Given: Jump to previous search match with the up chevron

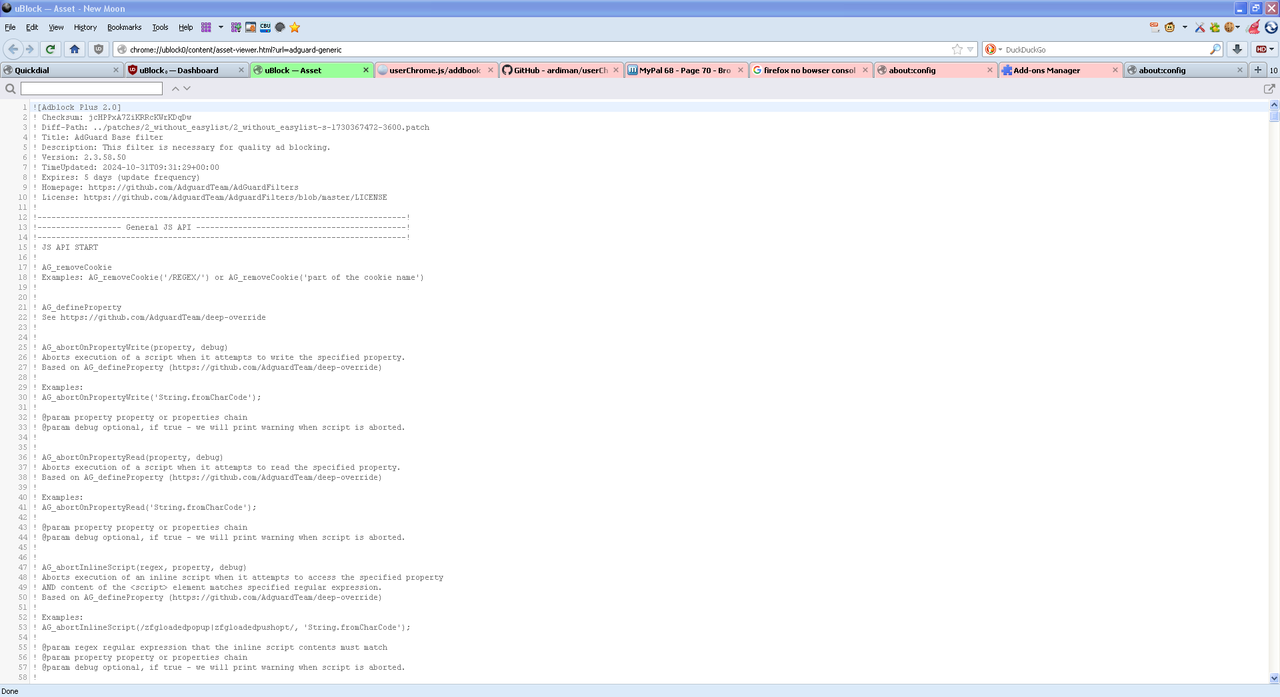Looking at the screenshot, I should pos(175,89).
